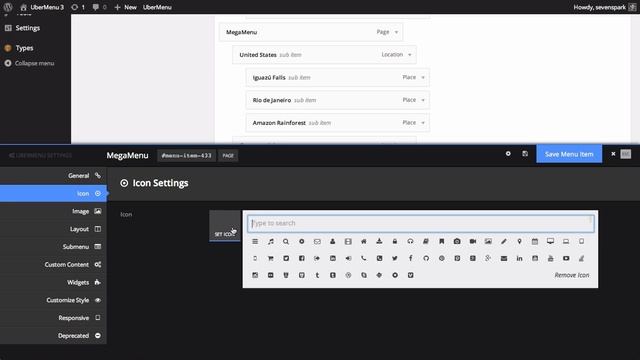The height and width of the screenshot is (360, 640).
Task: Pick the Tumblr t icon
Action: pos(317,275)
